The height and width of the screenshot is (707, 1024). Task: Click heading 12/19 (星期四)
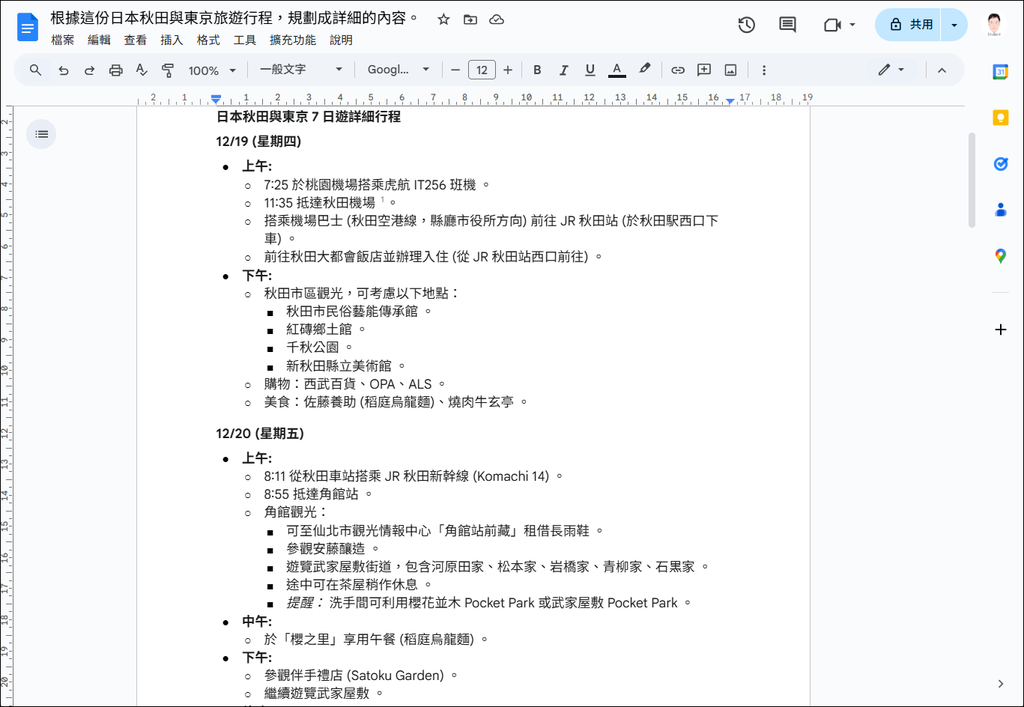tap(259, 142)
